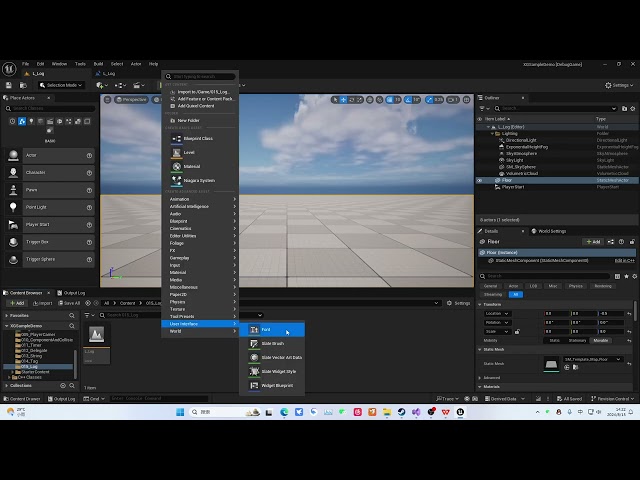Open the viewport hamburger options menu
Viewport: 640px width, 480px height.
[x=107, y=100]
